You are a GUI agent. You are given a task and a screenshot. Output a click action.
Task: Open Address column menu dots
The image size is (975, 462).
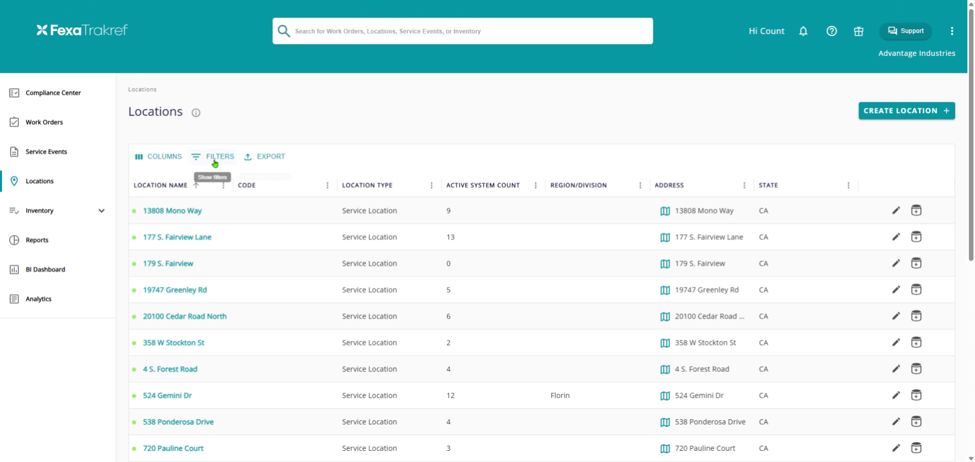744,185
